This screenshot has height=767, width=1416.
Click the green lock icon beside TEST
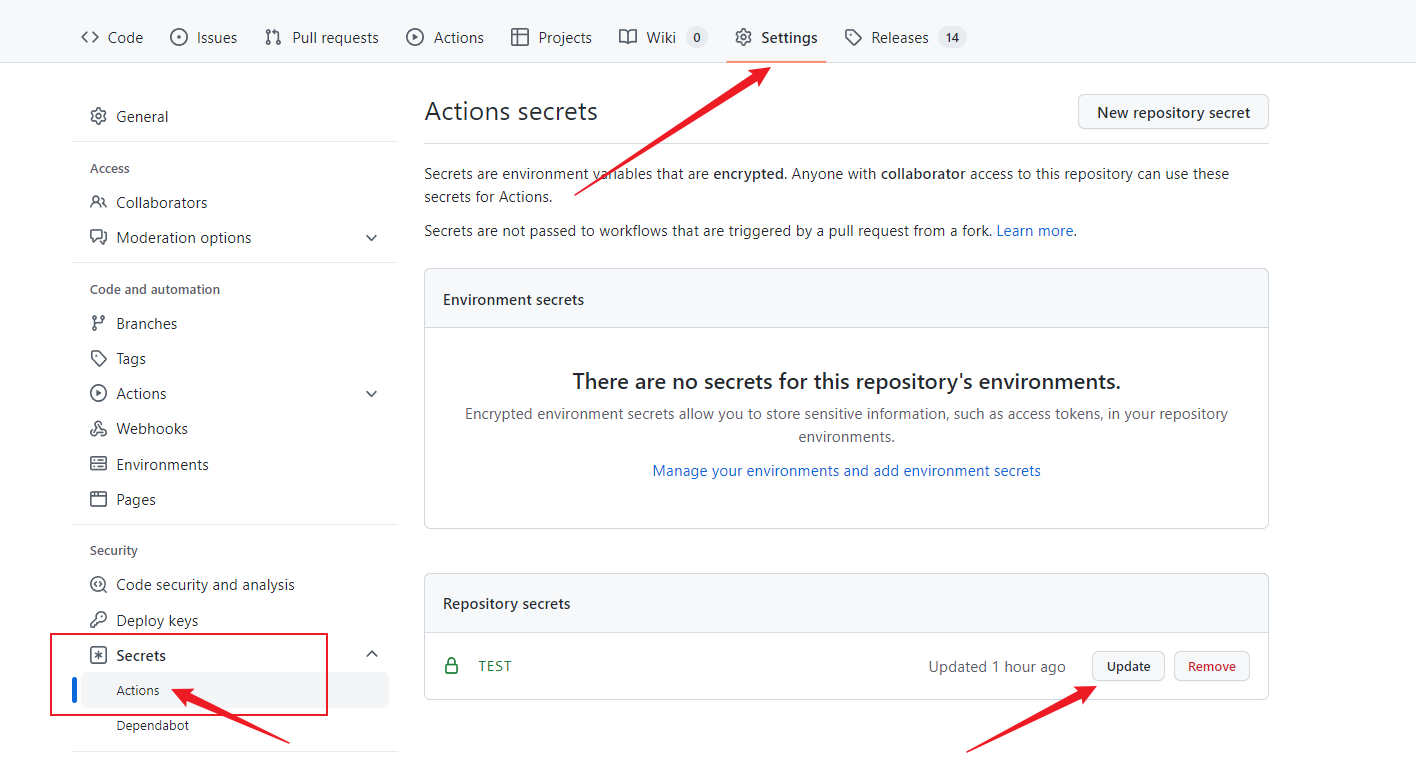pyautogui.click(x=451, y=666)
